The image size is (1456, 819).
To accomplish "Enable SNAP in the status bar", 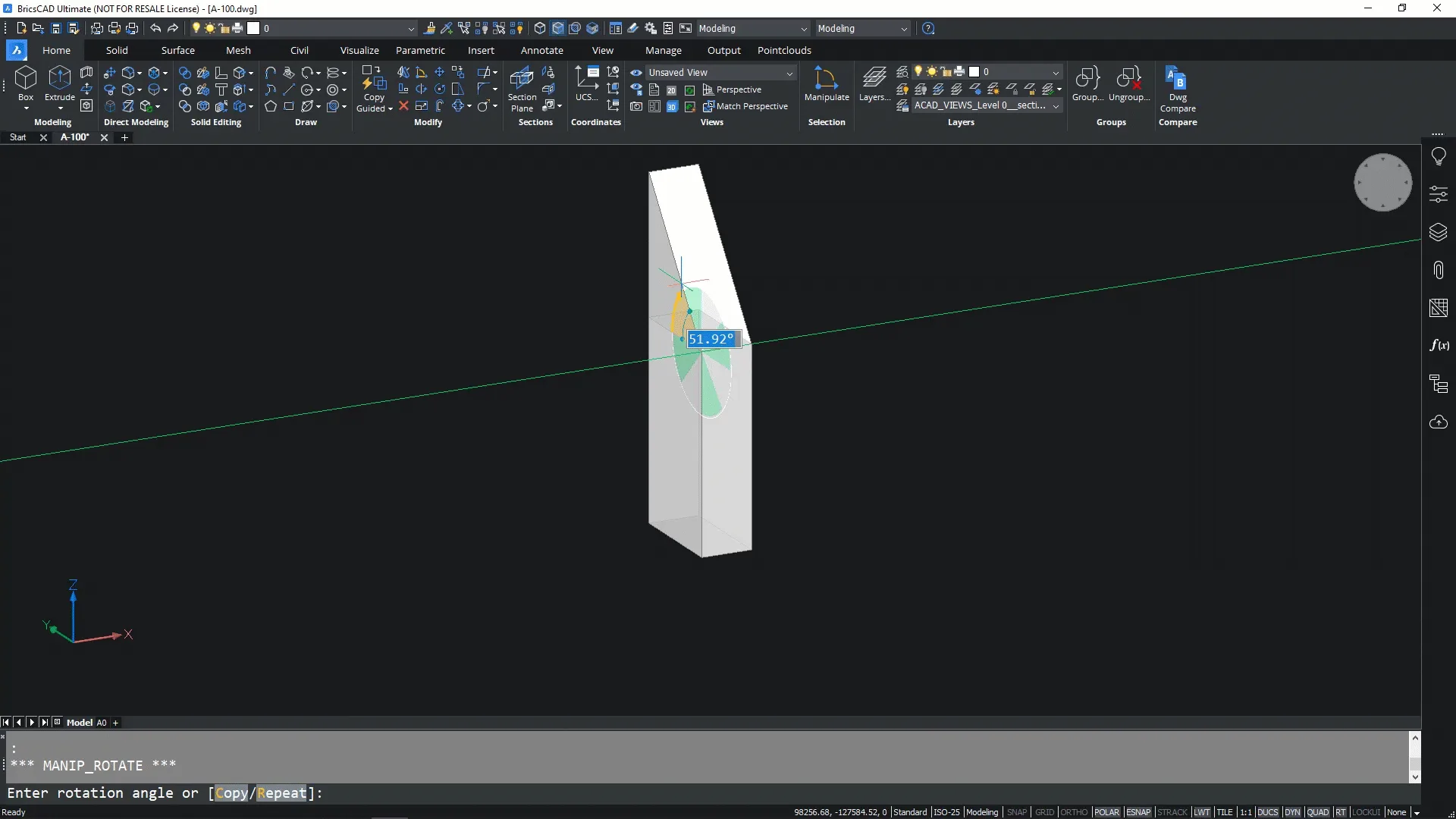I will pyautogui.click(x=1016, y=812).
